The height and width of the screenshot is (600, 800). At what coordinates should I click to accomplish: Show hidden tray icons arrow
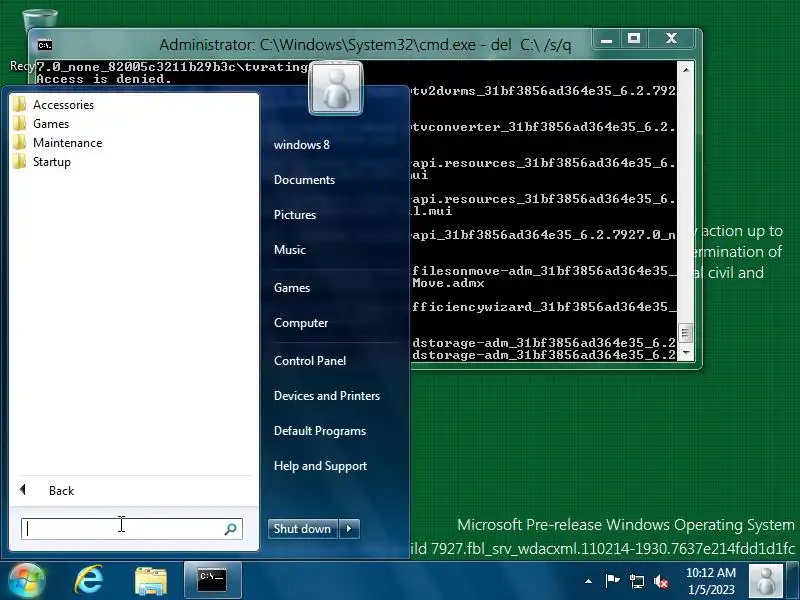coord(588,581)
